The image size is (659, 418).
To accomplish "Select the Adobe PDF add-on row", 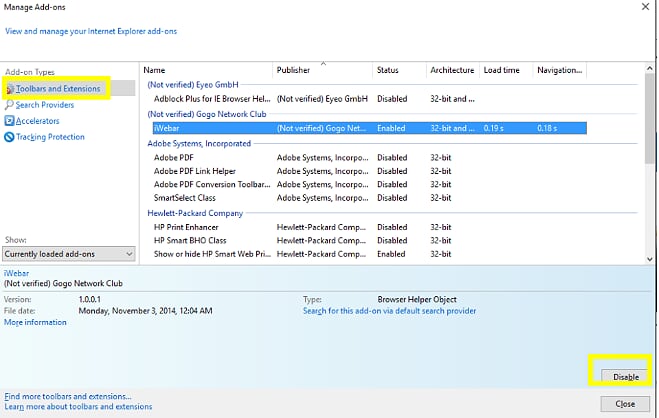I will click(x=370, y=158).
